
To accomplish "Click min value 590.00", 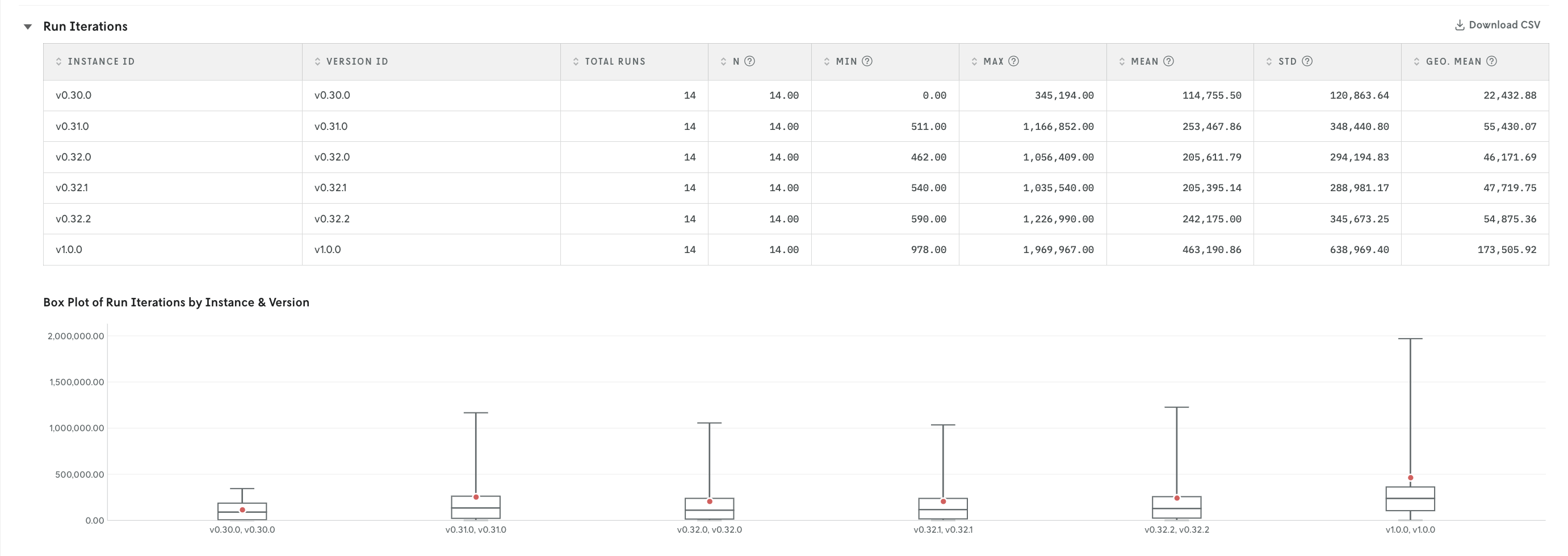I will pyautogui.click(x=928, y=219).
